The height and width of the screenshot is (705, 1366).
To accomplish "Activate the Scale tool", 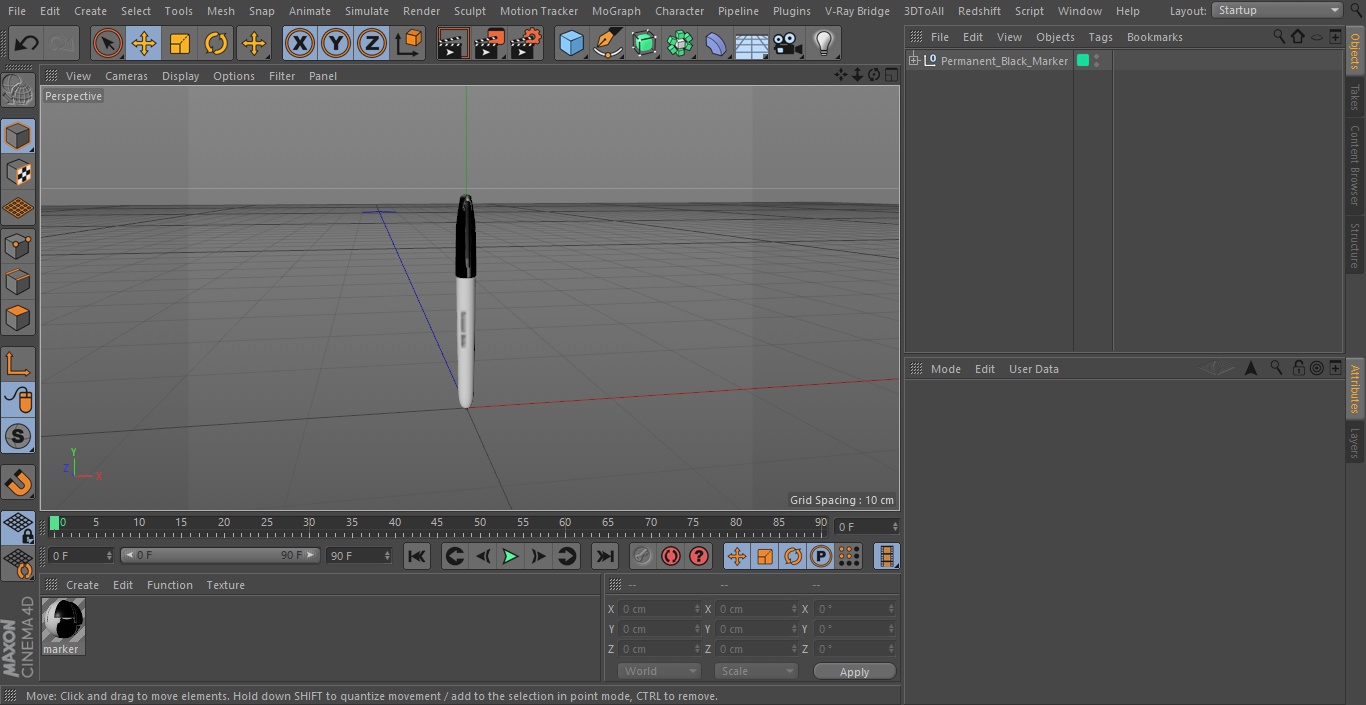I will click(180, 43).
